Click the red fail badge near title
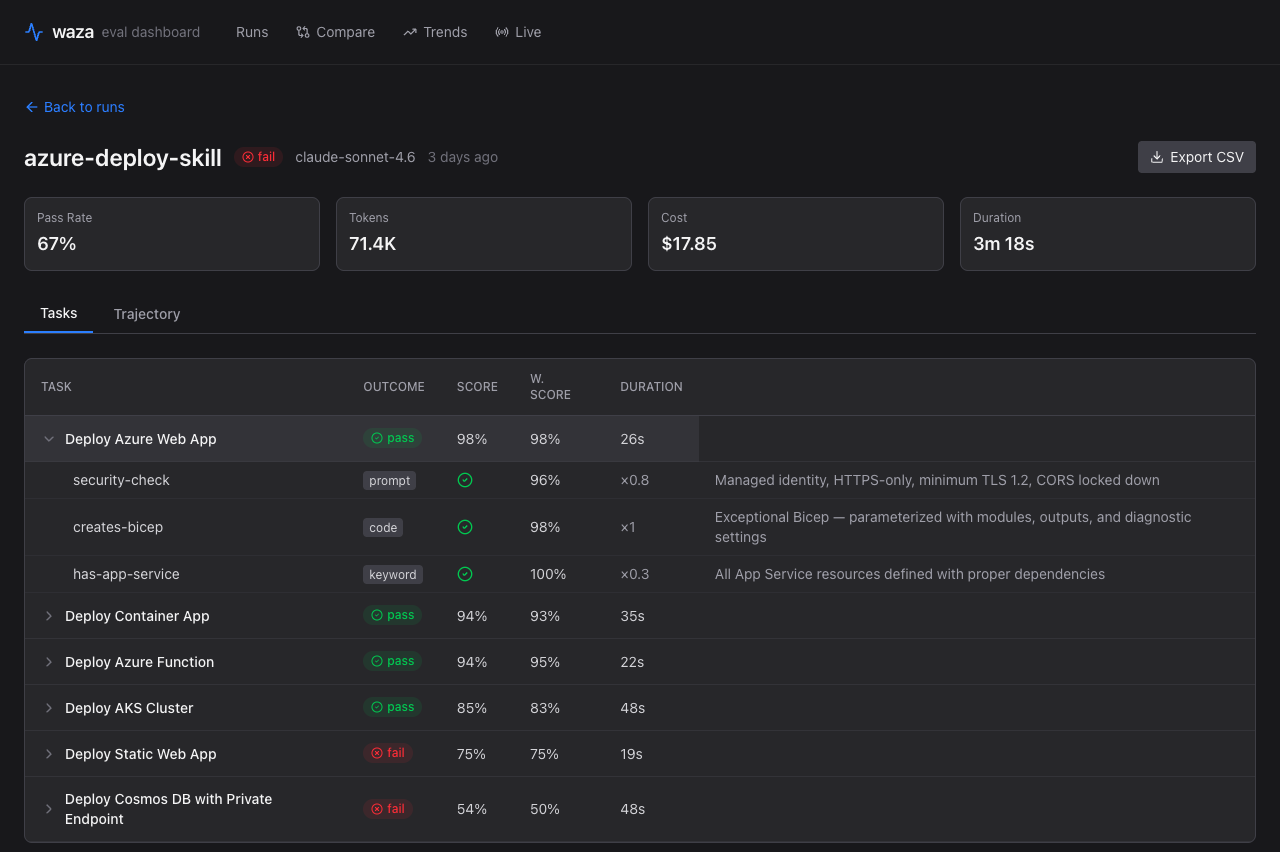The height and width of the screenshot is (852, 1280). point(259,157)
